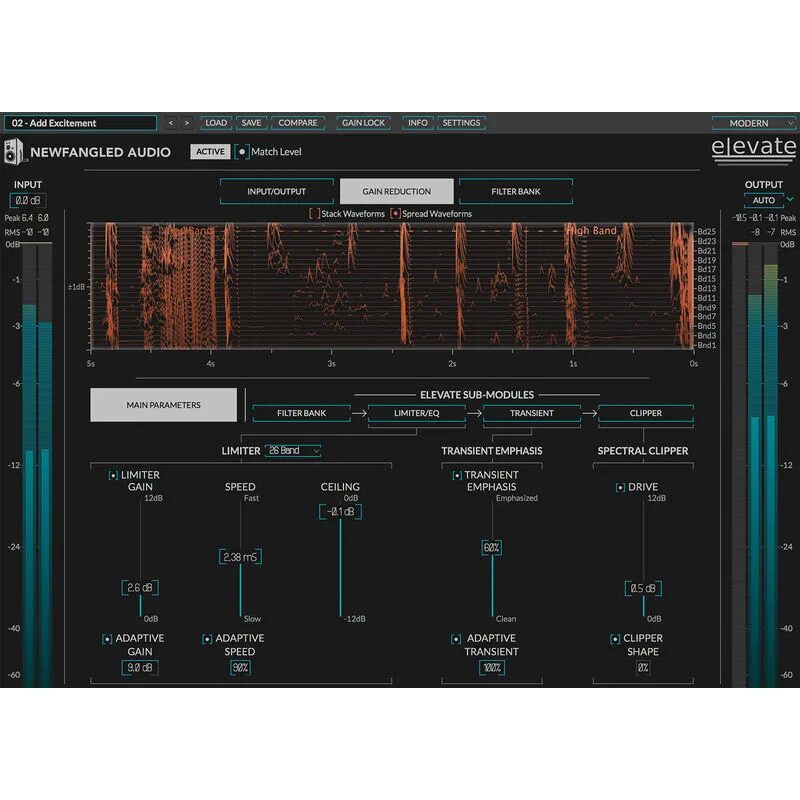Click the COMPARE button

297,122
